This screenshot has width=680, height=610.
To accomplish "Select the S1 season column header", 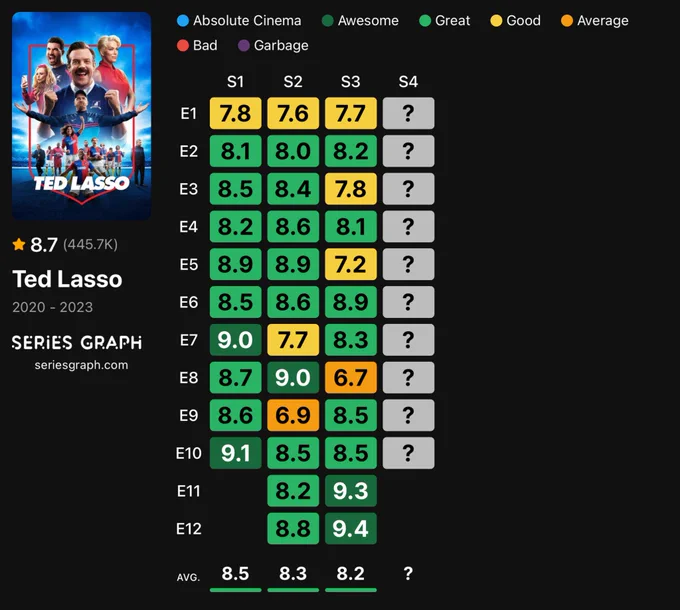I will [235, 82].
